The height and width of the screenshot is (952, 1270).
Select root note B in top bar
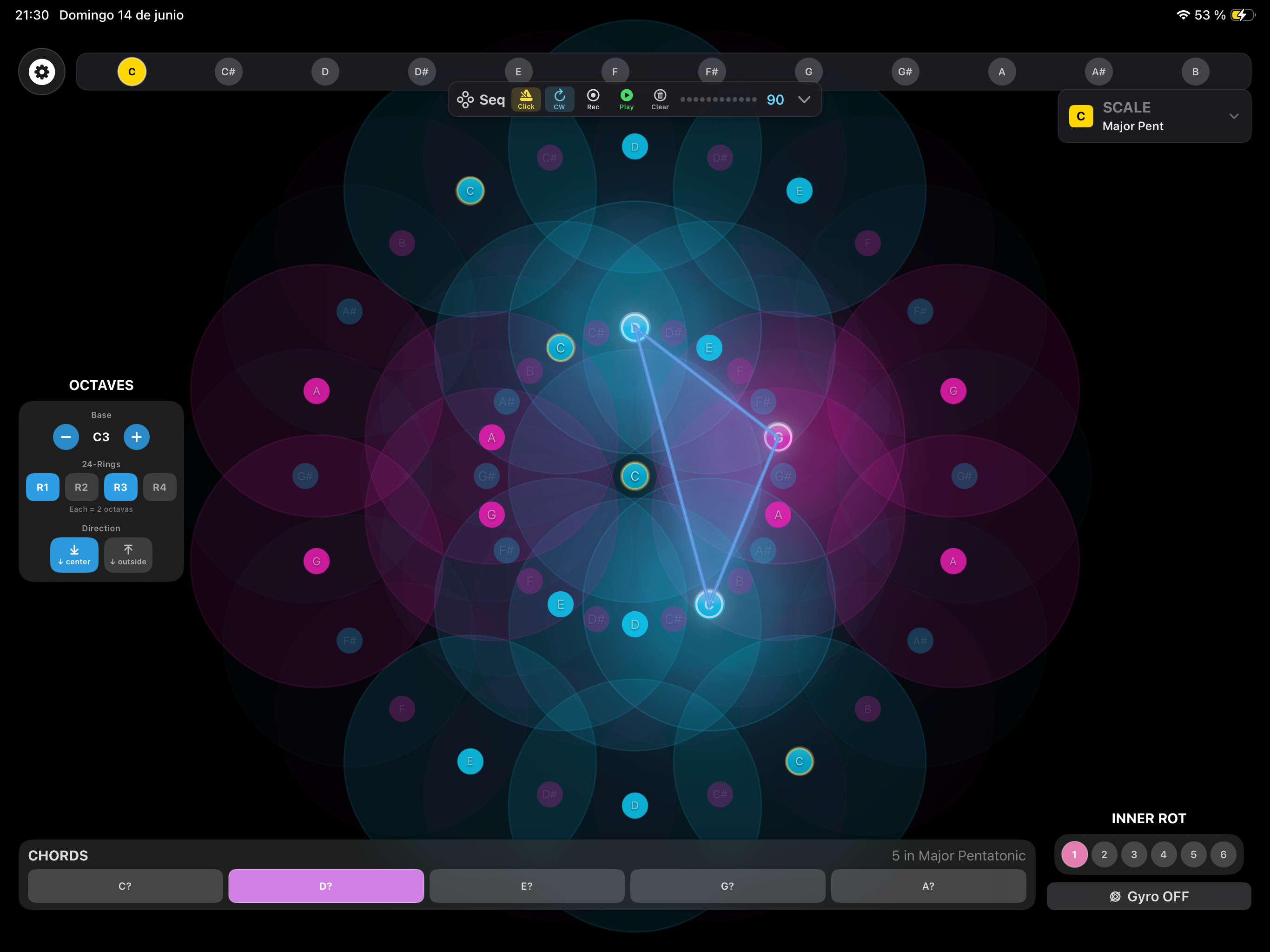(x=1195, y=72)
